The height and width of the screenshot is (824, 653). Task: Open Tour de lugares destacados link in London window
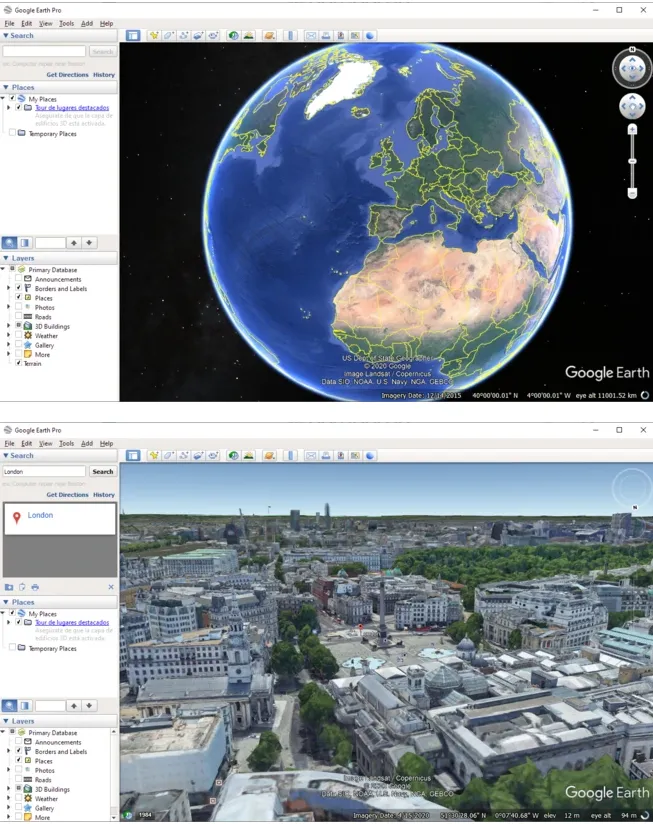[72, 622]
